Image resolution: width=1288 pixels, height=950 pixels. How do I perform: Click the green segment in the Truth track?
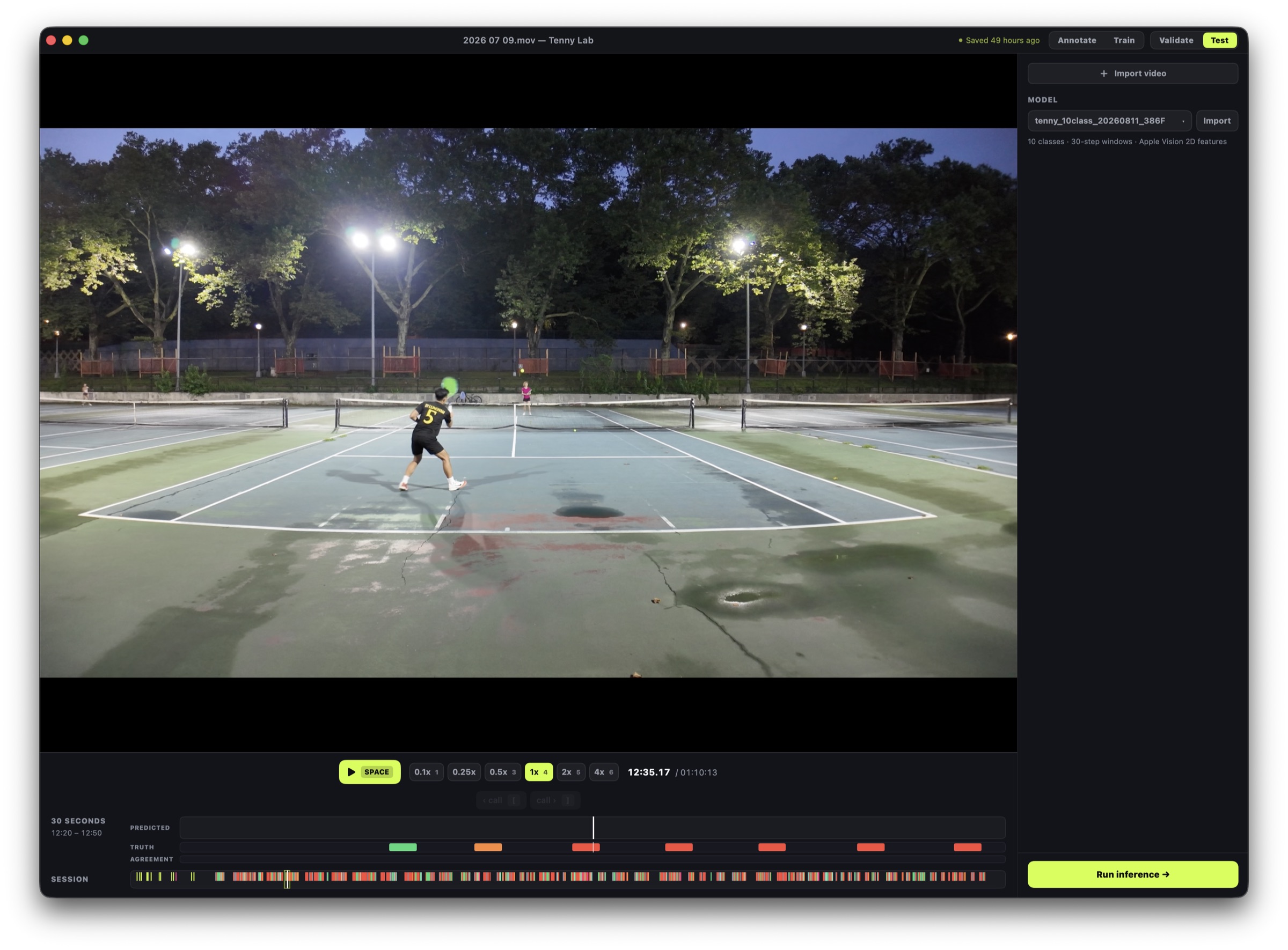(x=402, y=847)
